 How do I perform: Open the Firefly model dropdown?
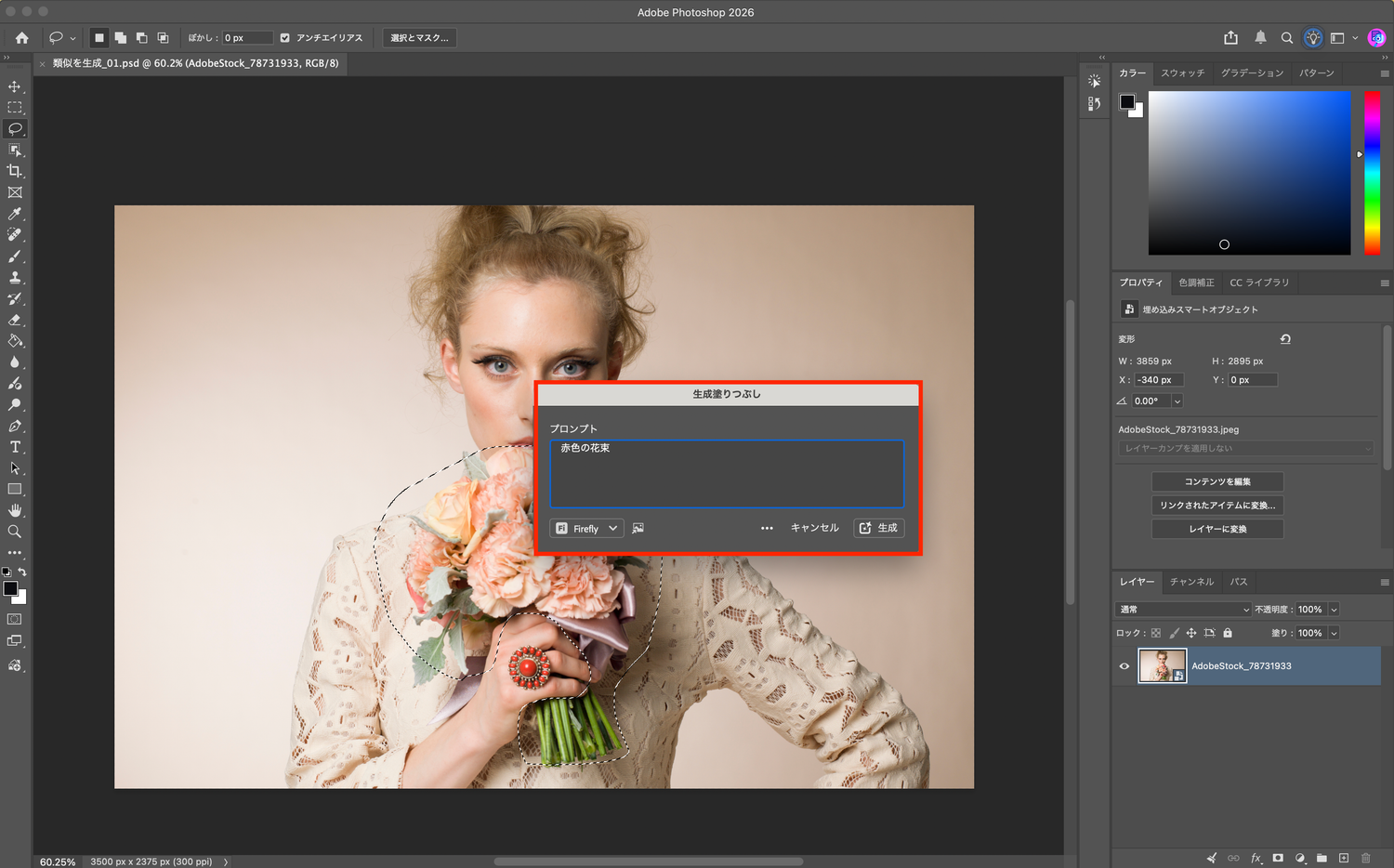pyautogui.click(x=586, y=528)
